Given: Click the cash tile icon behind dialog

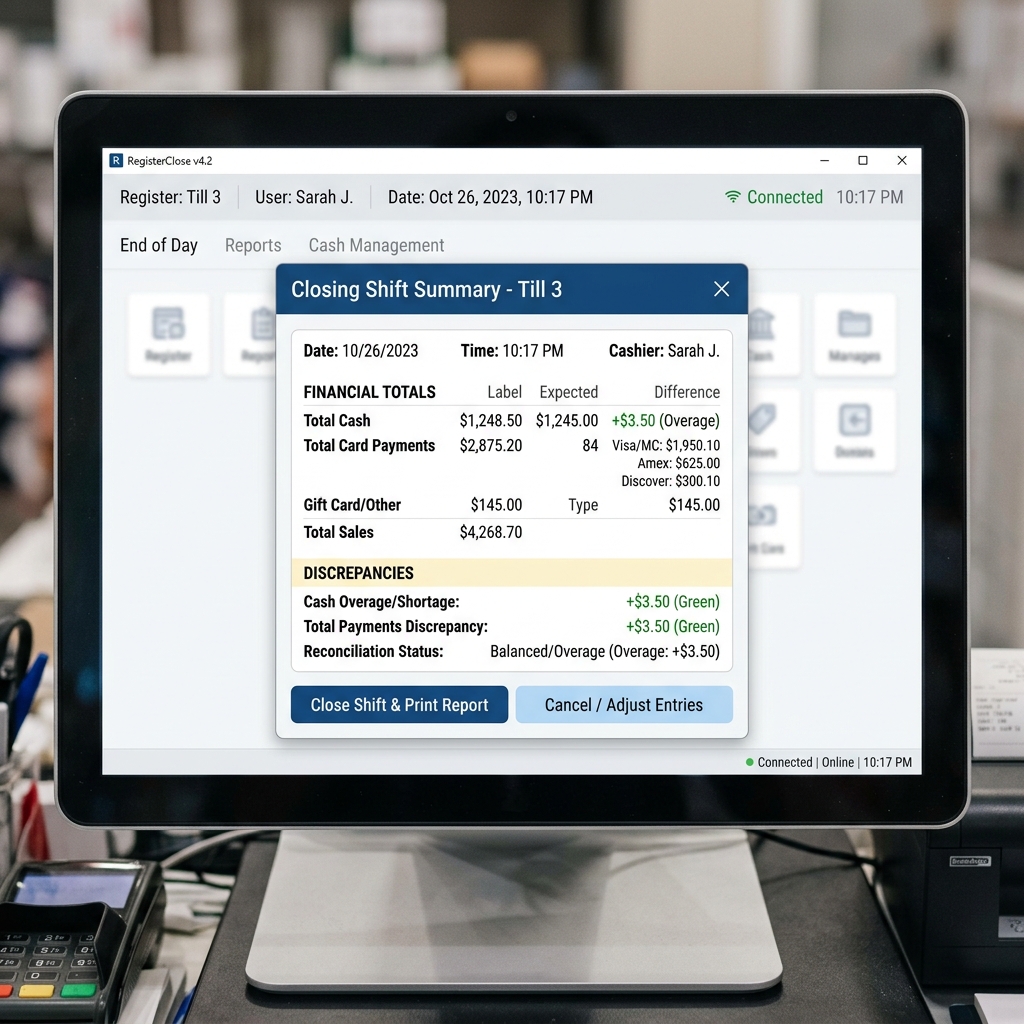Looking at the screenshot, I should [x=763, y=516].
